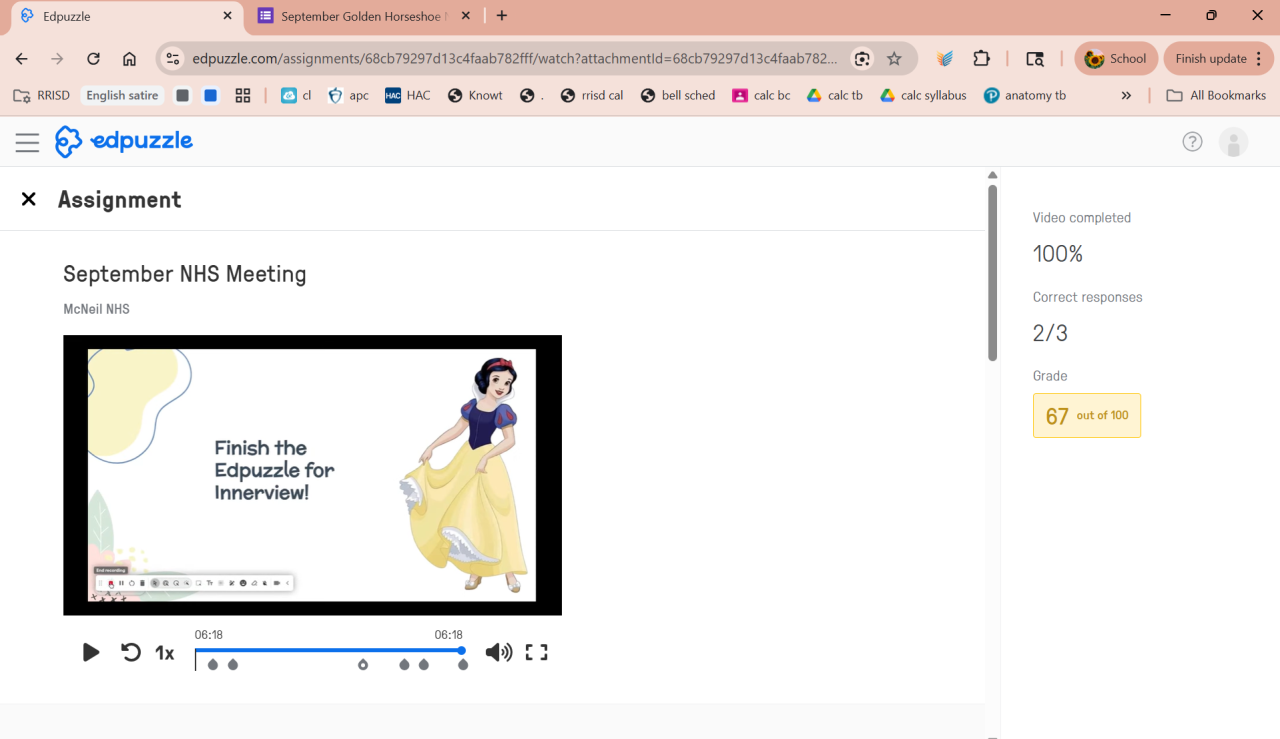The image size is (1280, 739).
Task: Open the dark gray square bookmark
Action: (x=182, y=95)
